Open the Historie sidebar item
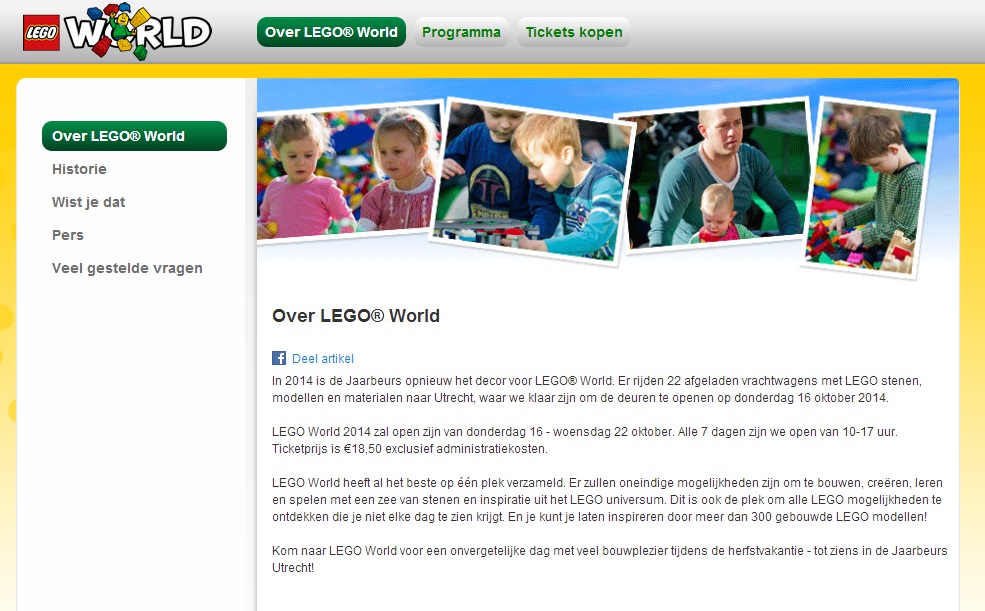The image size is (985, 611). [79, 169]
